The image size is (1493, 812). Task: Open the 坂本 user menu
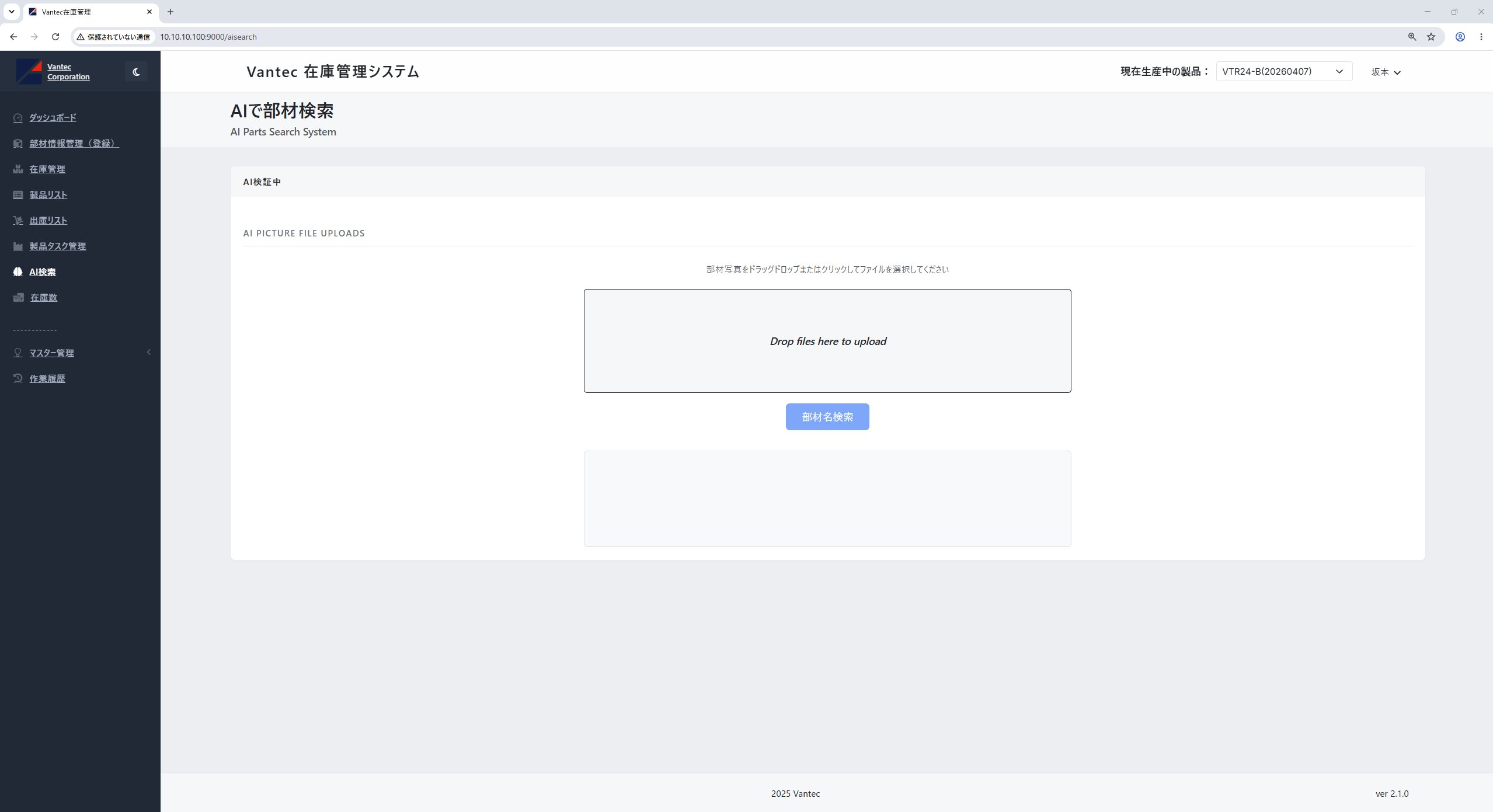(x=1386, y=72)
